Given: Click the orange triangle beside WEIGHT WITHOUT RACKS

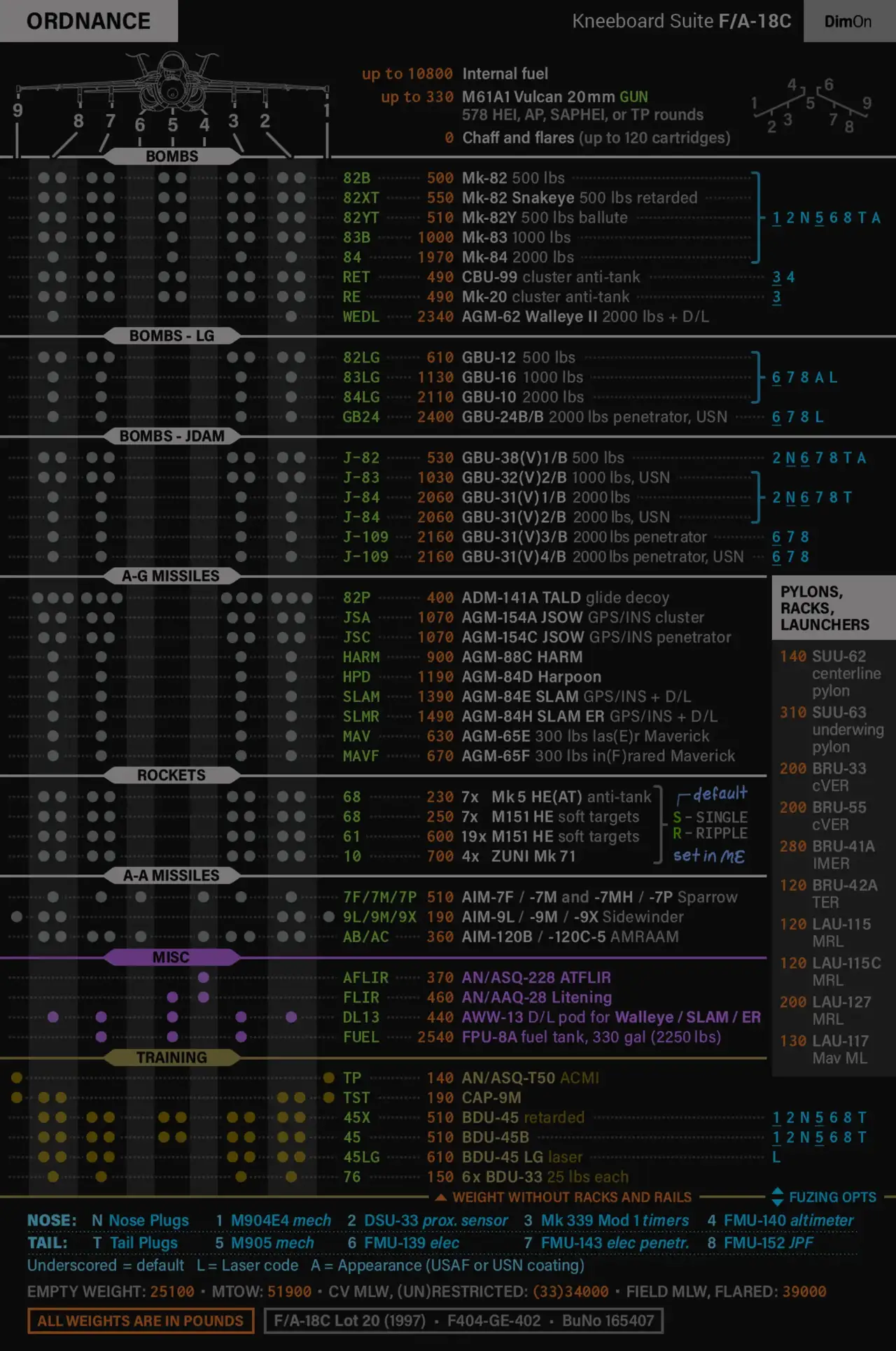Looking at the screenshot, I should 441,1197.
